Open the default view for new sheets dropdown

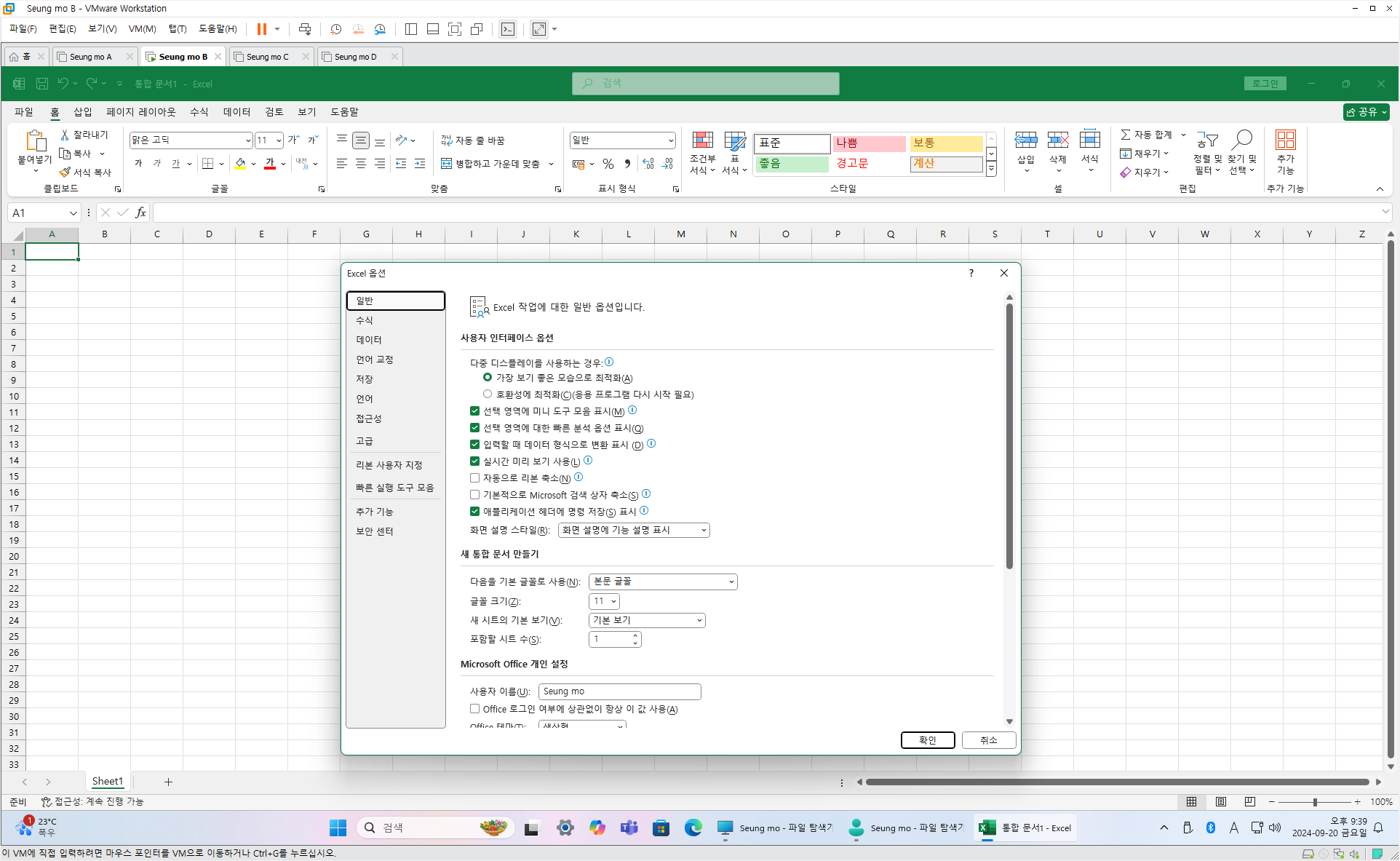pos(647,620)
